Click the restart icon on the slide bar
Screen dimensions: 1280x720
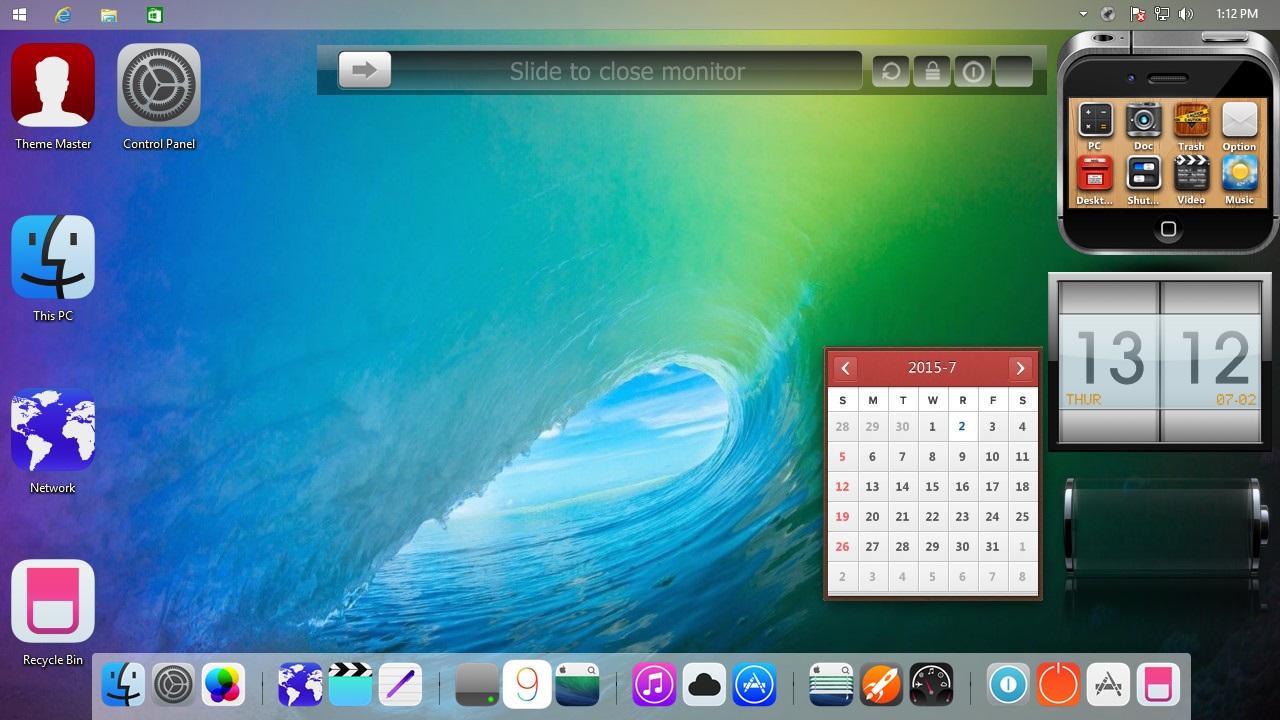[x=891, y=71]
